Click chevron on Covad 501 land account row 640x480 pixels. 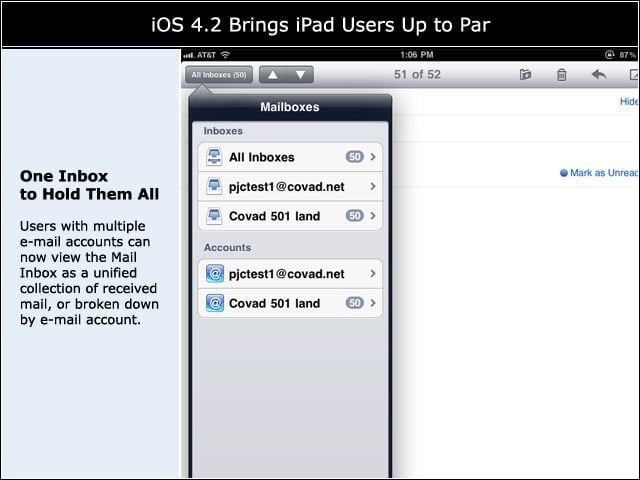point(373,303)
